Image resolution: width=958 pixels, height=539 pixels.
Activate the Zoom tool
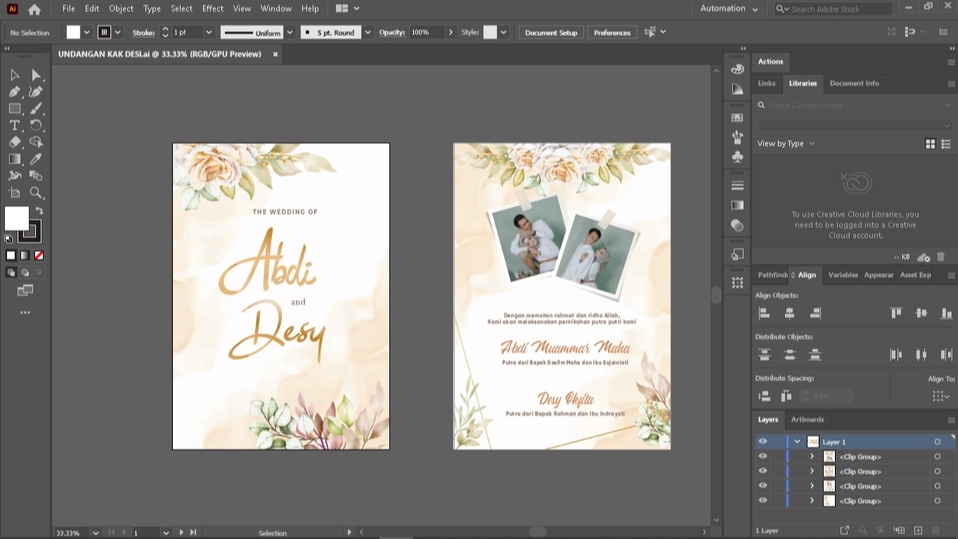[x=36, y=192]
